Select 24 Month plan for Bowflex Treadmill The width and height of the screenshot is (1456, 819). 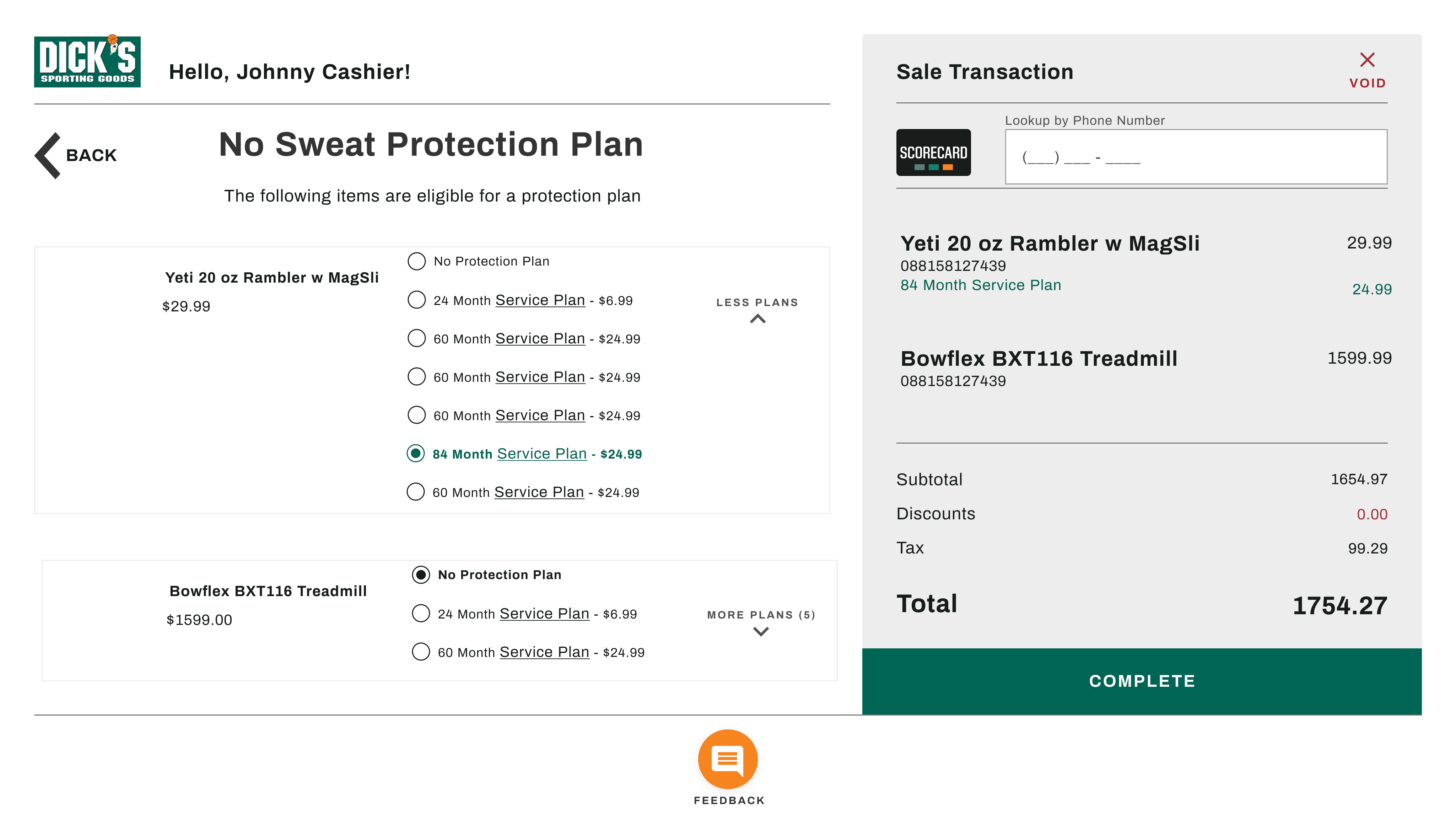point(421,613)
